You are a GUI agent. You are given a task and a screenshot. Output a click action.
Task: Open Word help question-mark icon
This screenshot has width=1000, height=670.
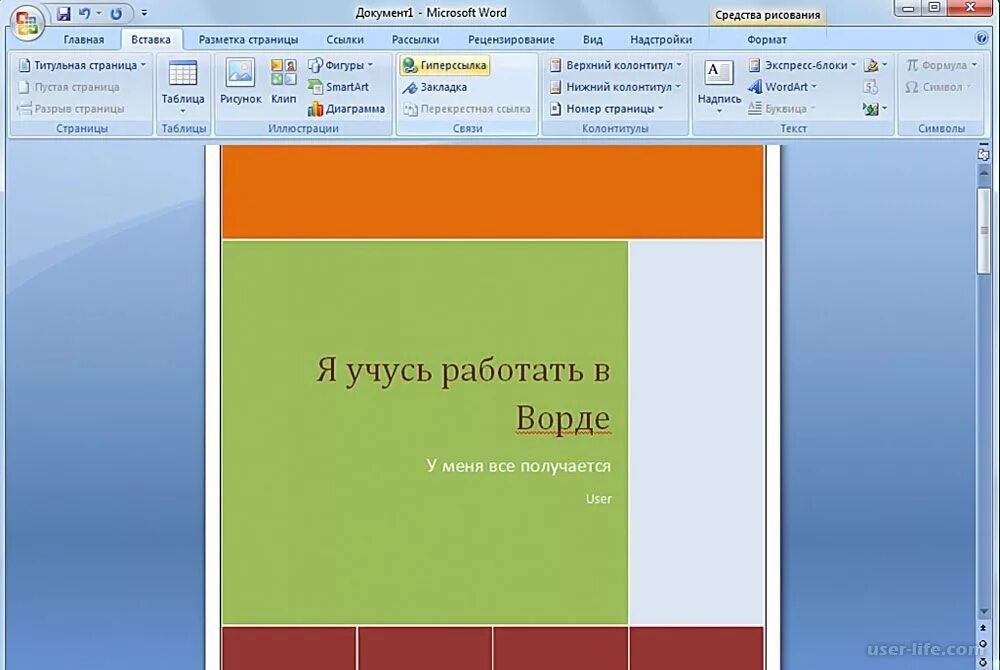(982, 38)
